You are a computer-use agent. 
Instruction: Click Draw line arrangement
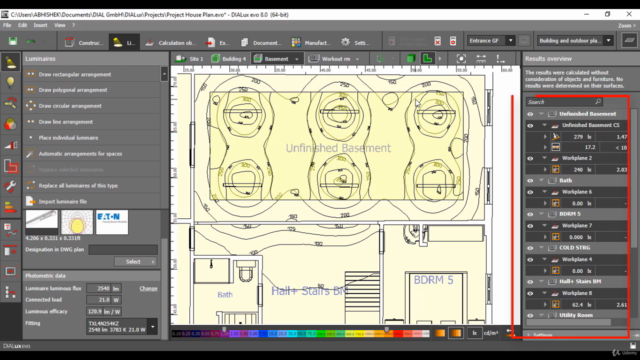pyautogui.click(x=66, y=122)
